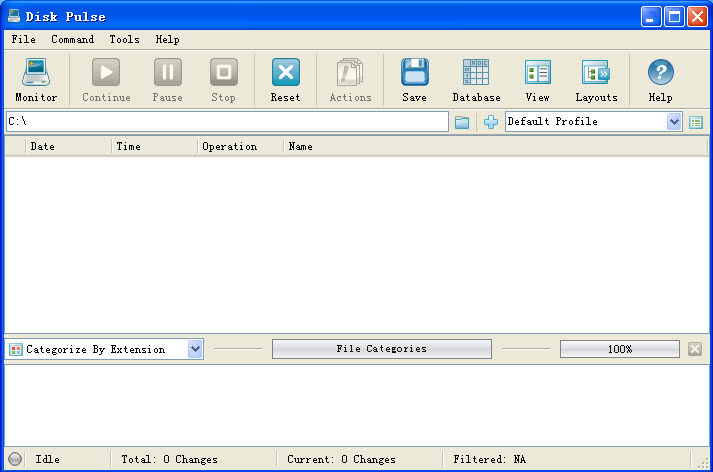Click the File Categories button
Image resolution: width=713 pixels, height=472 pixels.
(x=381, y=349)
